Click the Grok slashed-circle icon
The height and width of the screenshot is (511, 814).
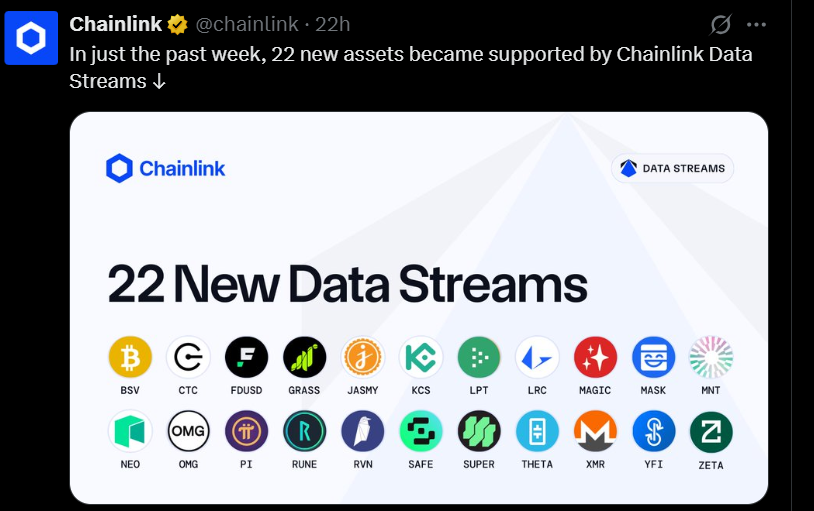tap(721, 24)
